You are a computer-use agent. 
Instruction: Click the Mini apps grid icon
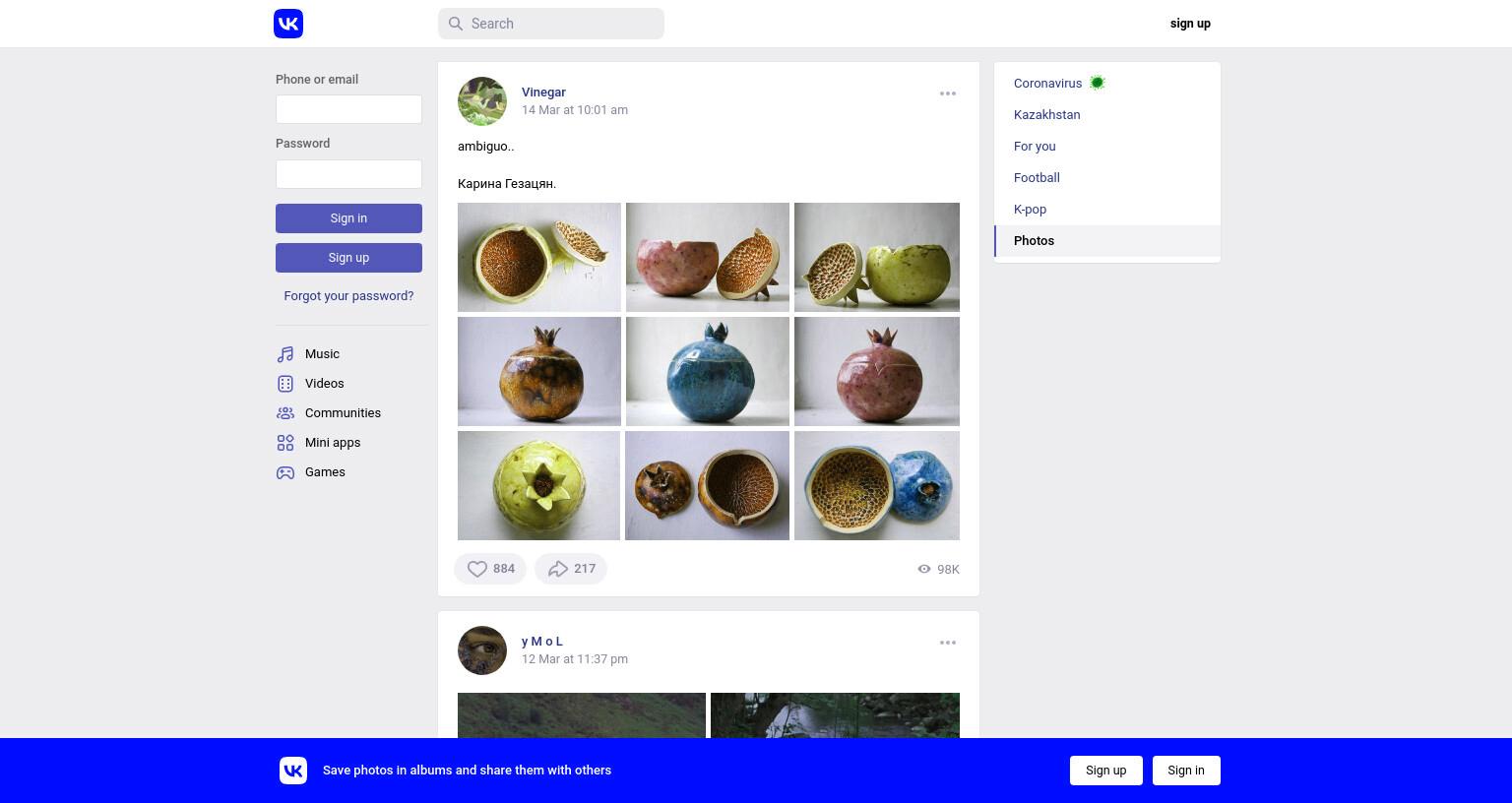[x=285, y=443]
